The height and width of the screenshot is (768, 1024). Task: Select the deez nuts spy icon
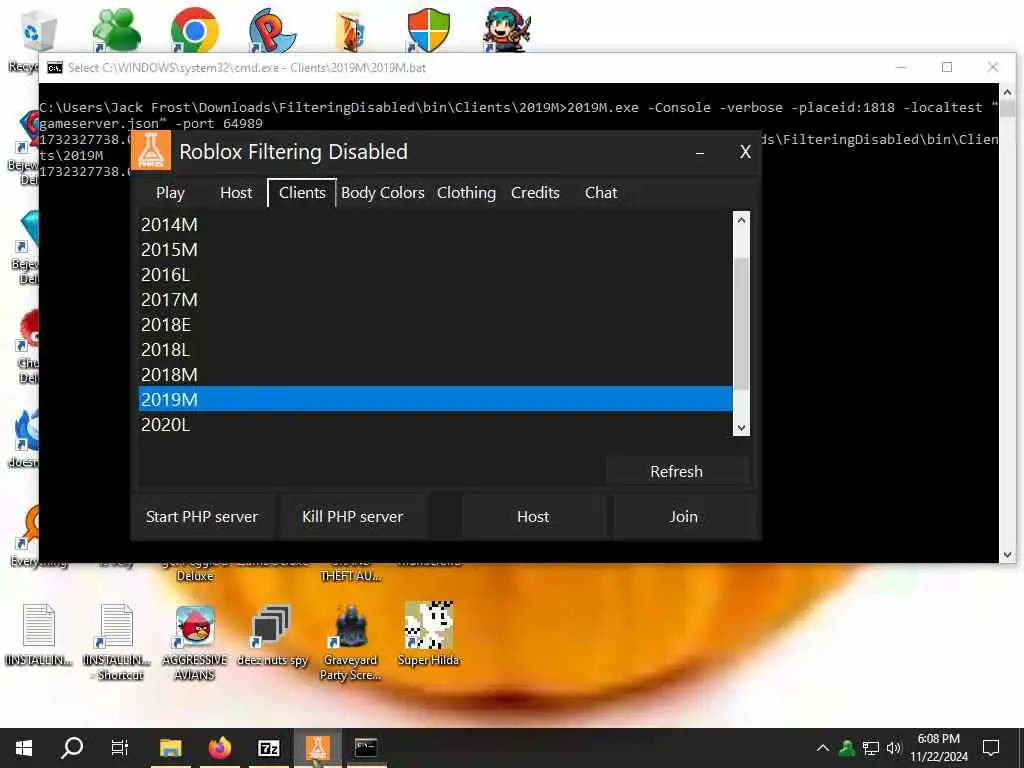[x=272, y=635]
